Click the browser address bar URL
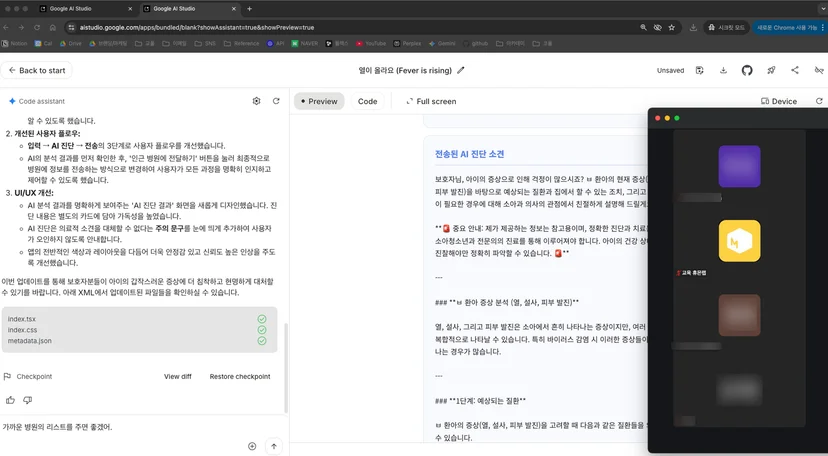The height and width of the screenshot is (456, 828). [x=196, y=27]
